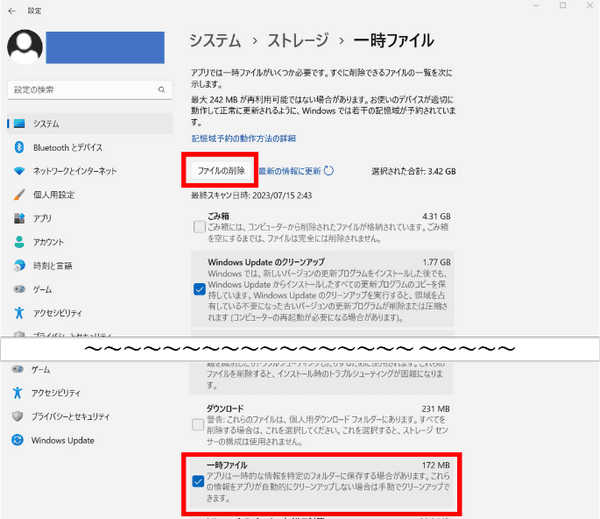Go to ストレージ in the breadcrumb

point(298,41)
